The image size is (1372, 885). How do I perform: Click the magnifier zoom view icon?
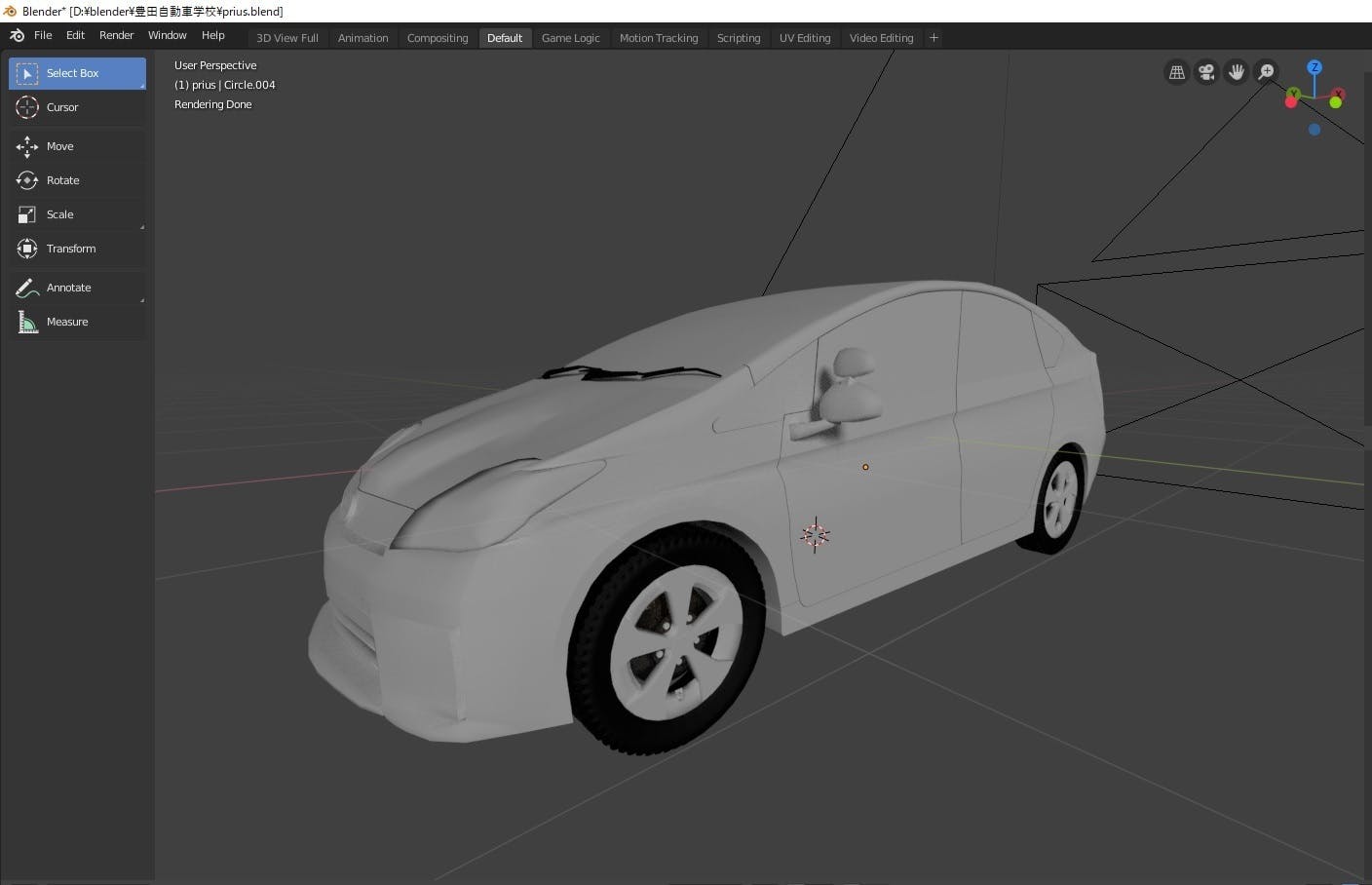coord(1266,72)
